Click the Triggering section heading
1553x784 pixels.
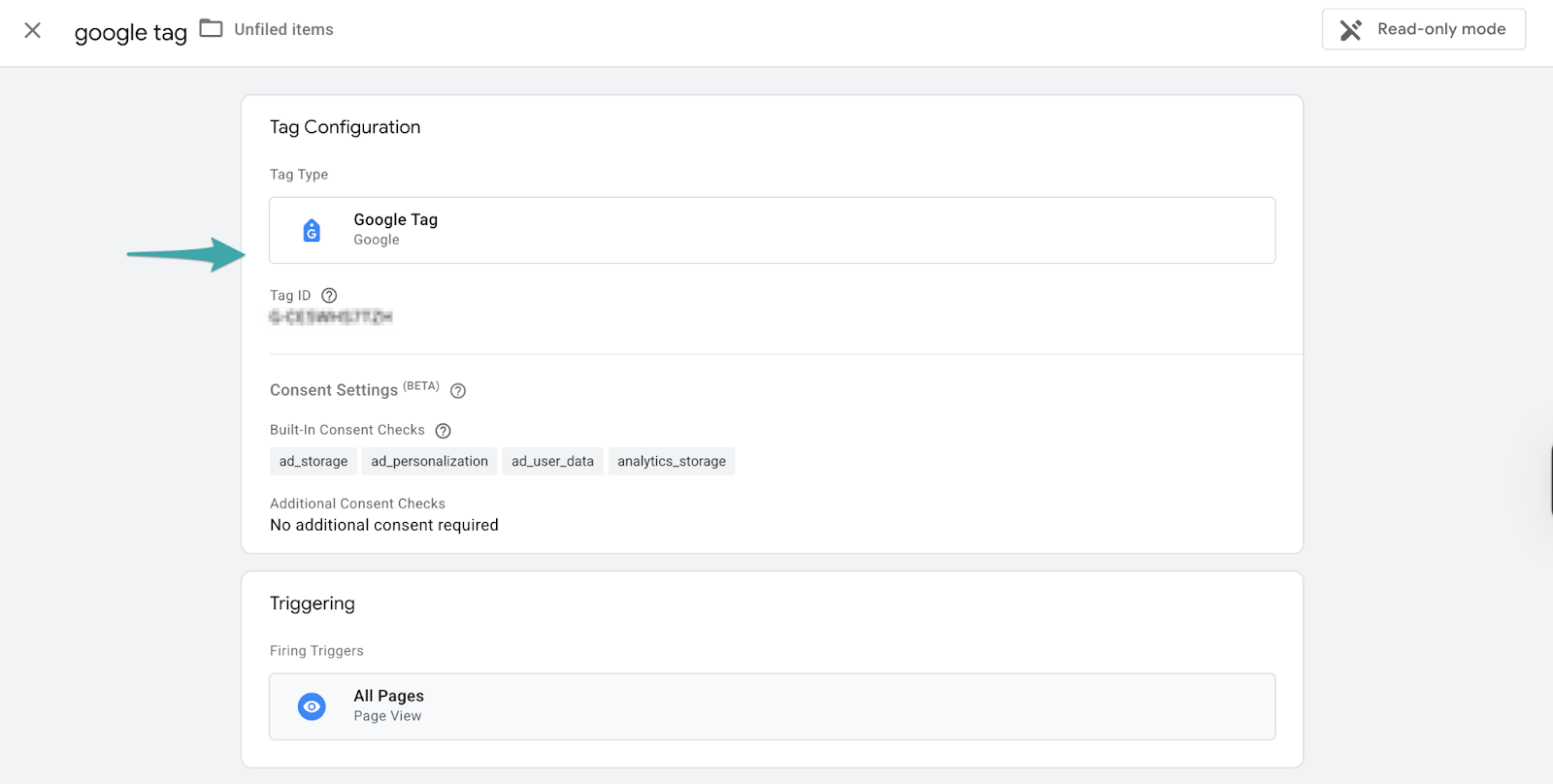click(x=312, y=604)
